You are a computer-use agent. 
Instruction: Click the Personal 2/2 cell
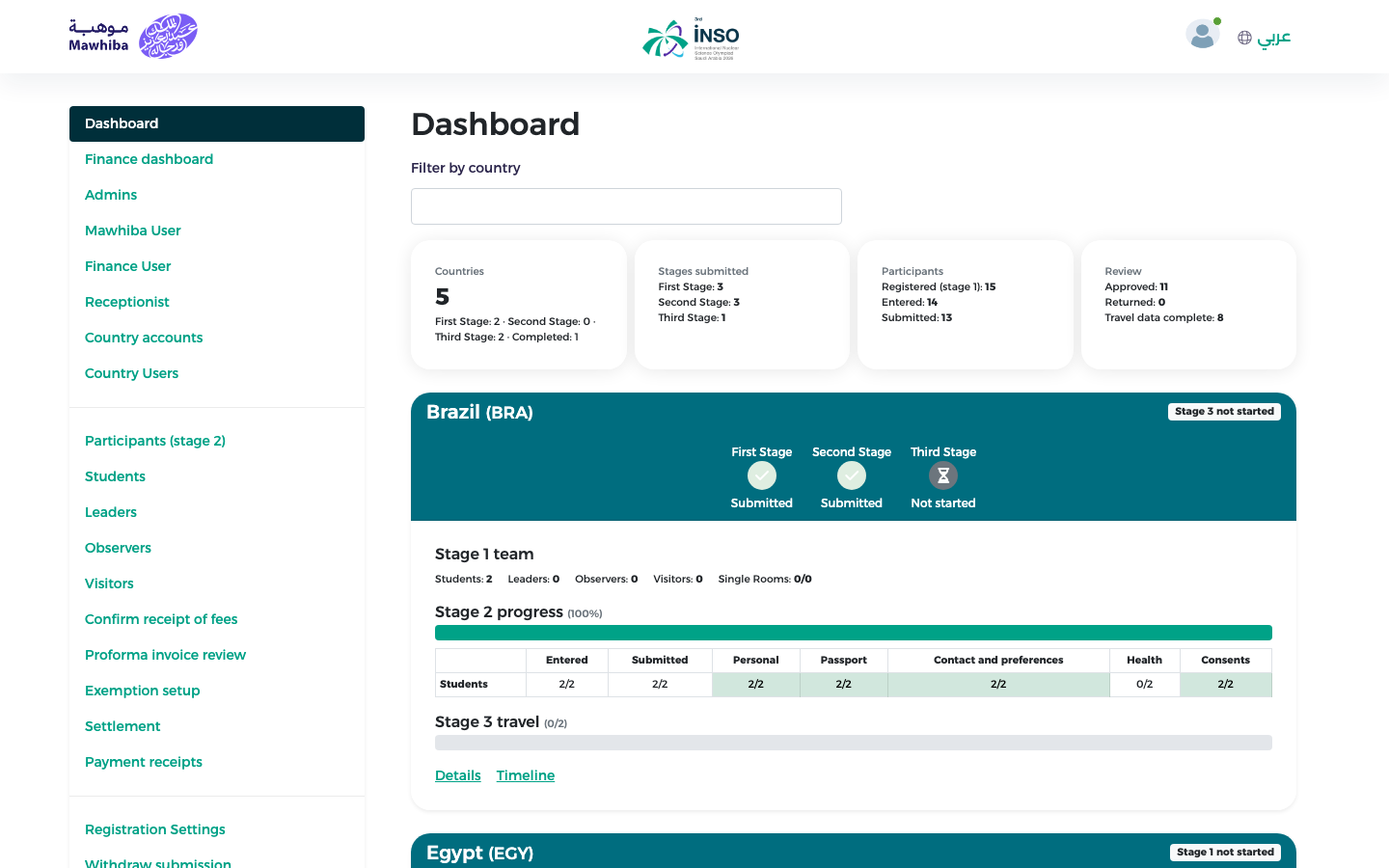756,685
